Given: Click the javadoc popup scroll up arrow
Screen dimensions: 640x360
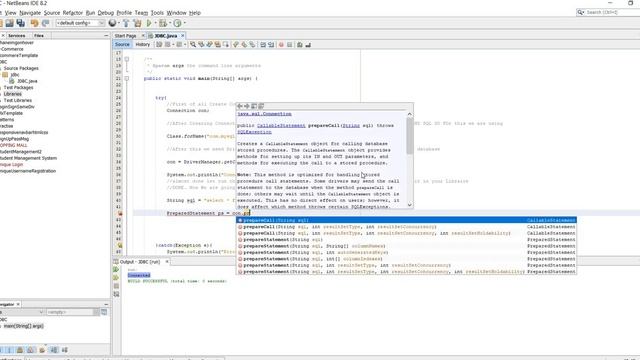Looking at the screenshot, I should coord(409,114).
